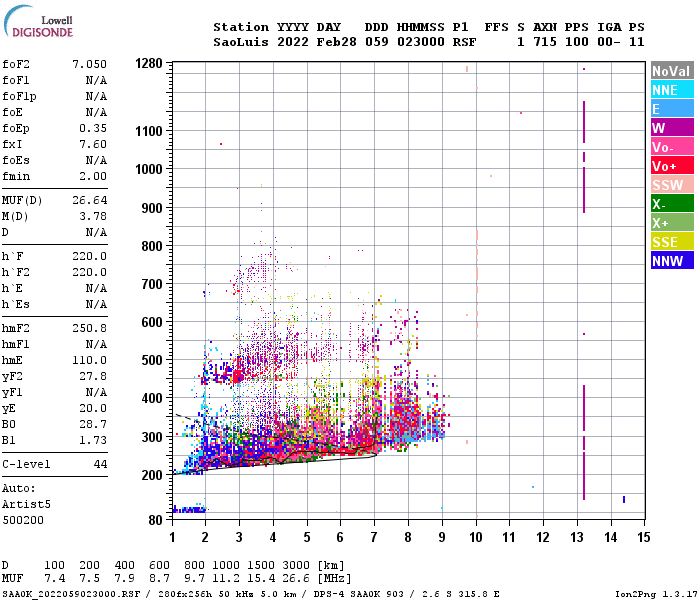Click the foE N/A value
700x600 pixels.
pyautogui.click(x=96, y=112)
